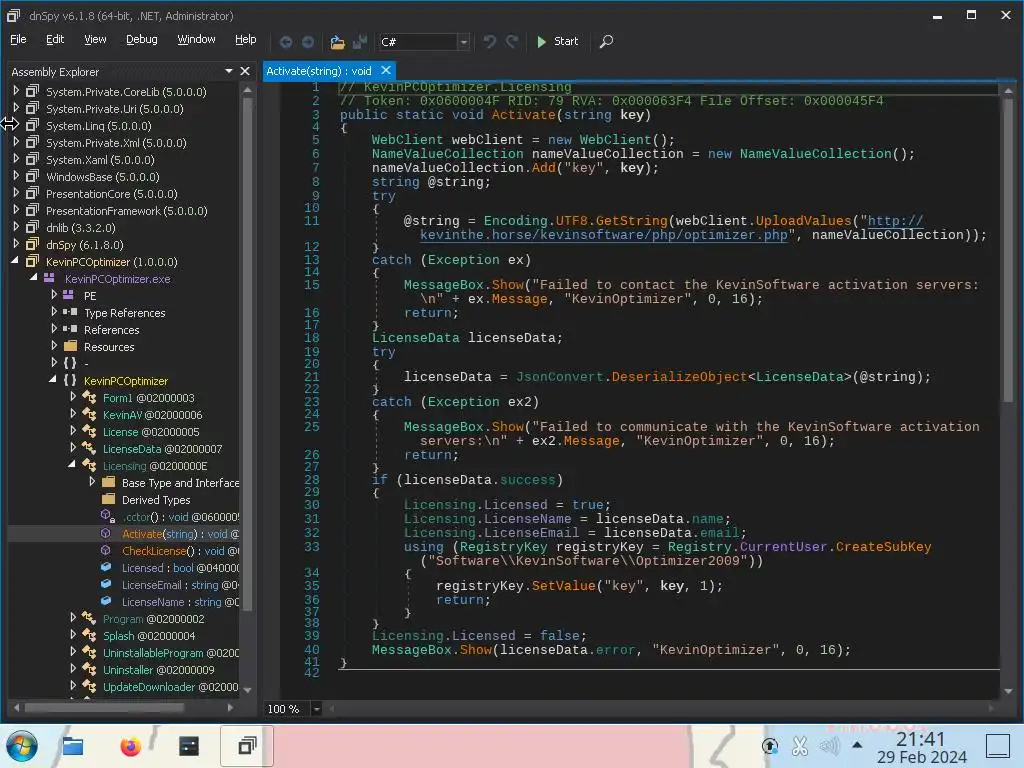Screen dimensions: 1024x768
Task: Open the 100 % zoom dropdown
Action: (x=316, y=709)
